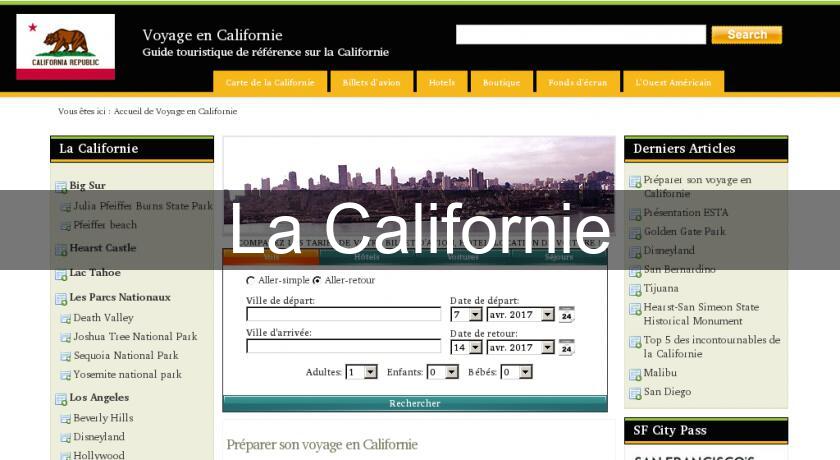Click the icon beside Los Angeles

pyautogui.click(x=61, y=398)
